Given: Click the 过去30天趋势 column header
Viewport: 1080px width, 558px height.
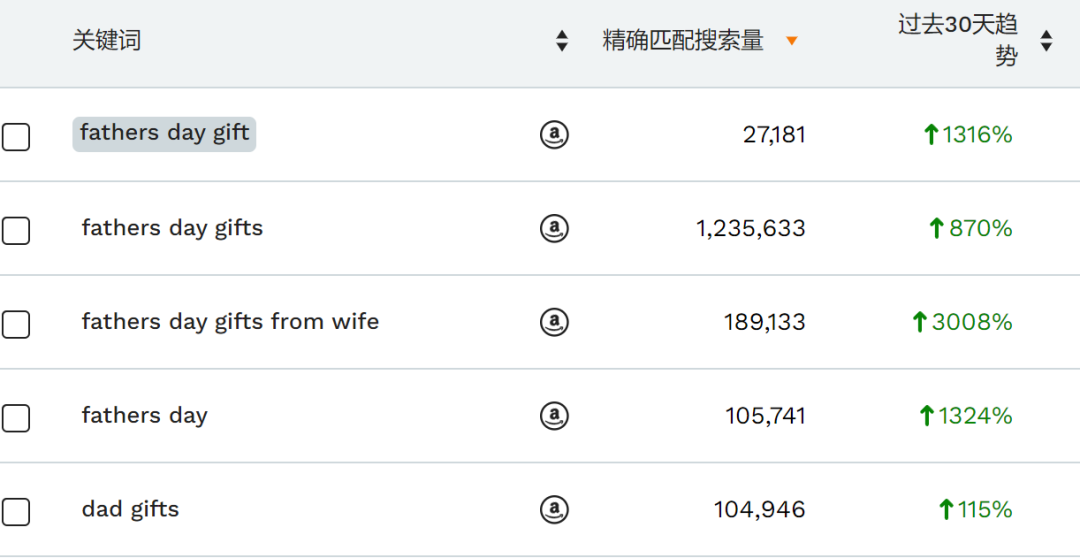Looking at the screenshot, I should point(958,41).
